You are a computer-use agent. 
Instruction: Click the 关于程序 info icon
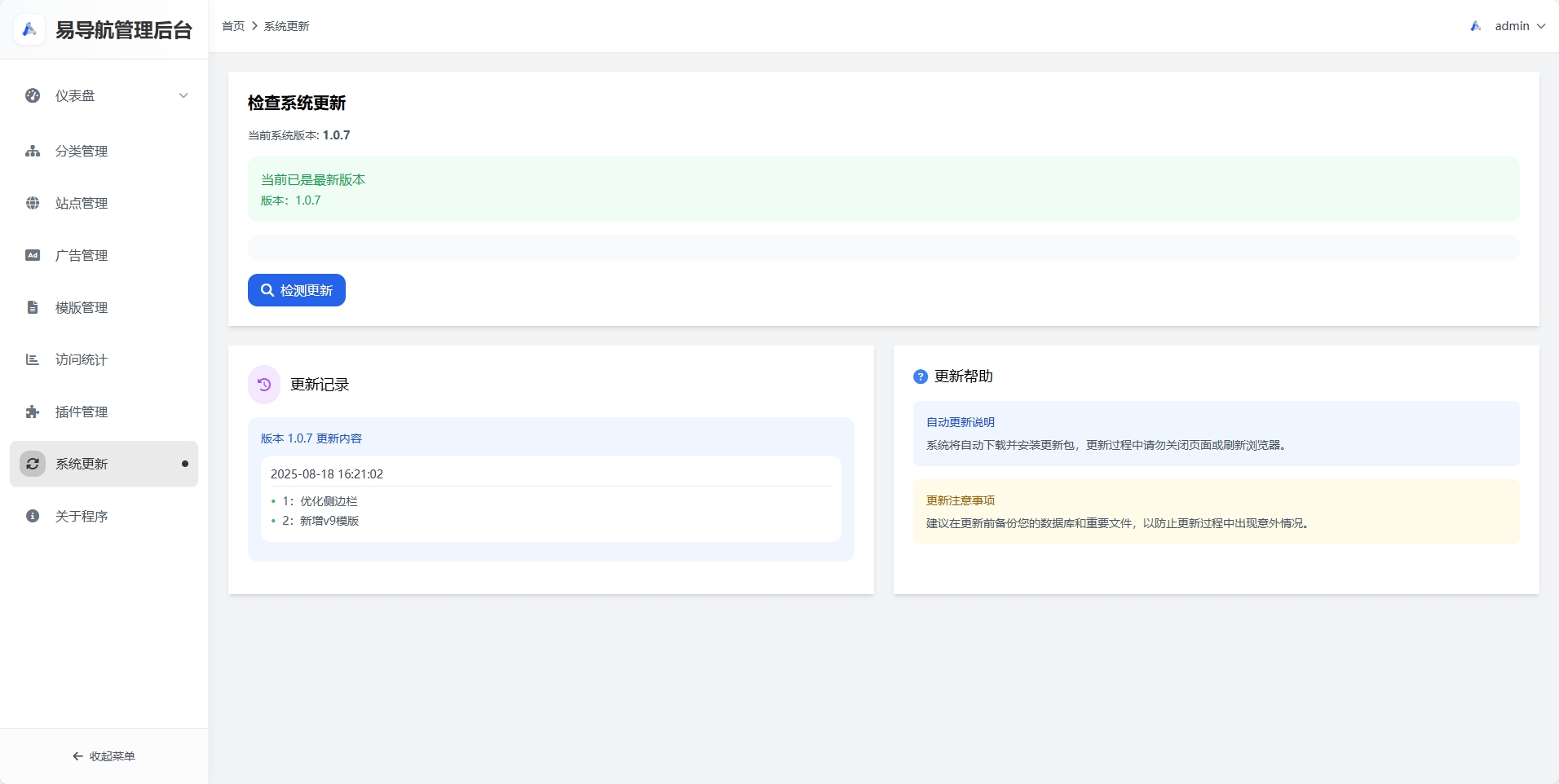tap(33, 516)
